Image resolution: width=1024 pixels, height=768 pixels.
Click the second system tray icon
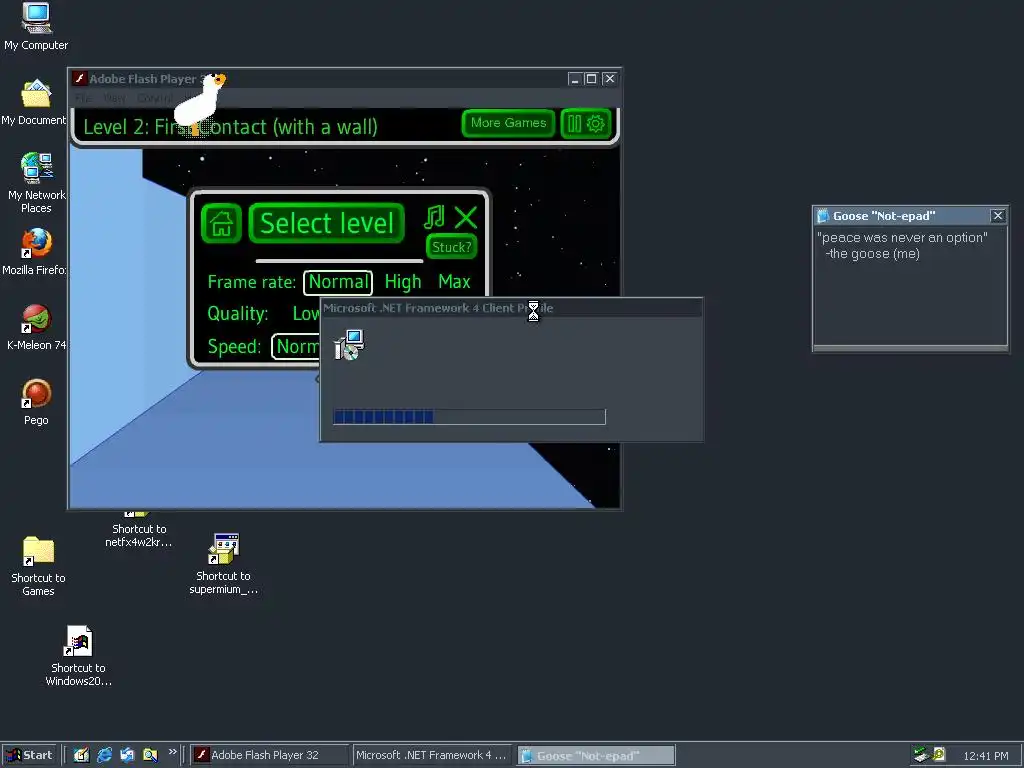point(939,754)
